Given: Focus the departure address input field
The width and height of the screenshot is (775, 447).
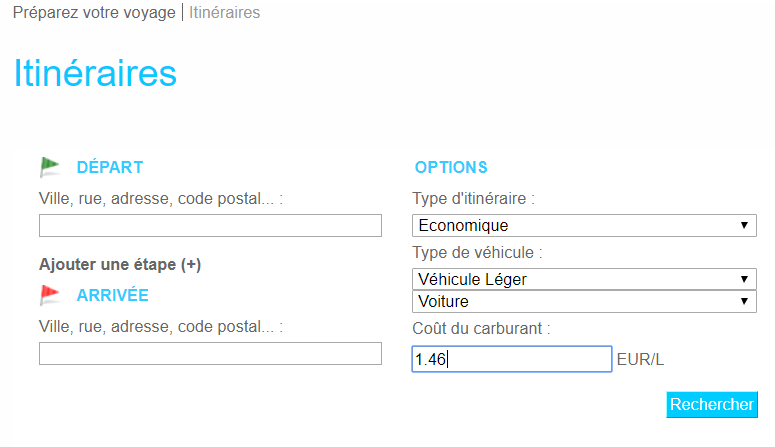Looking at the screenshot, I should click(x=210, y=226).
